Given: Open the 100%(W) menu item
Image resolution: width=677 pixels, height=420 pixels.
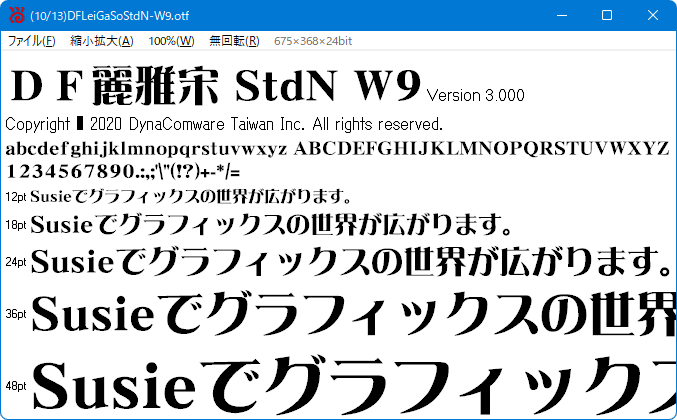Looking at the screenshot, I should (x=171, y=41).
